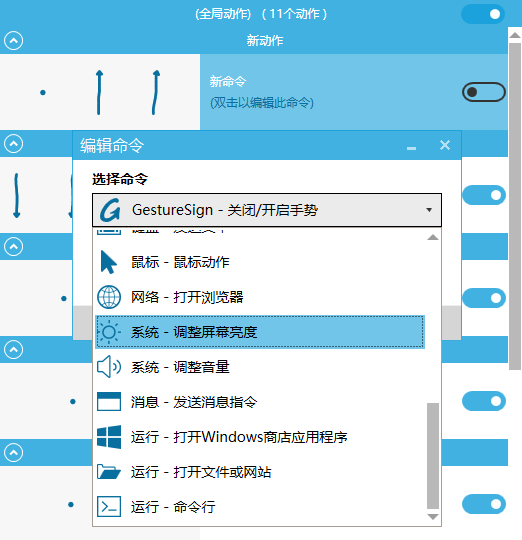The image size is (522, 540).
Task: Click the sun icon for 调整屏幕亮度
Action: pyautogui.click(x=109, y=332)
